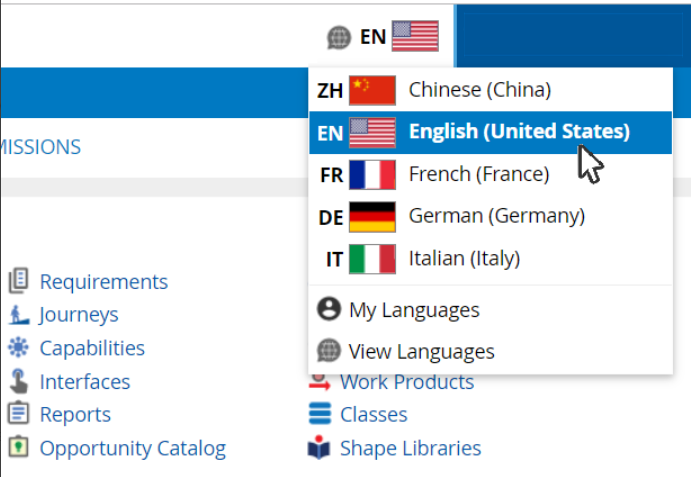Choose English (United States) from list
Viewport: 691px width, 477px height.
518,132
